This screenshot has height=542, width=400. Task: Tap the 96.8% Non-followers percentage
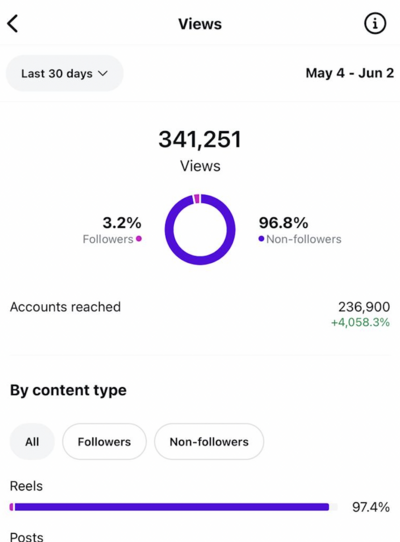[x=283, y=223]
